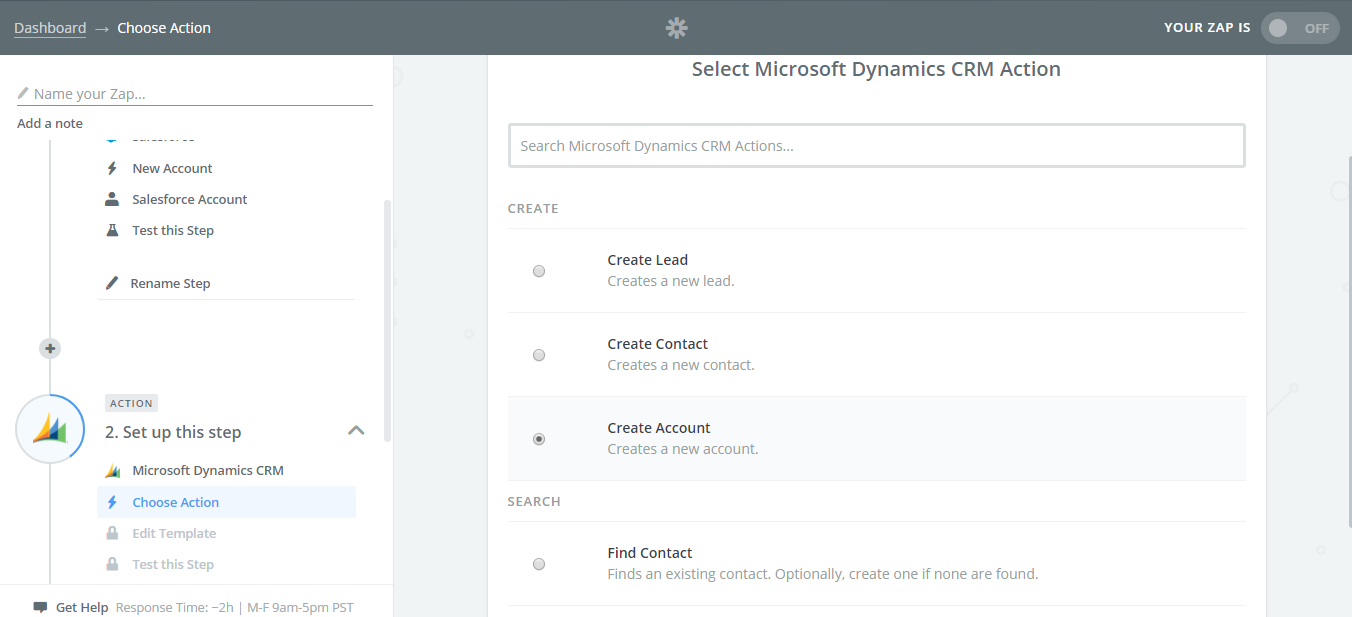Select the Create Lead radio button
This screenshot has width=1352, height=617.
539,271
